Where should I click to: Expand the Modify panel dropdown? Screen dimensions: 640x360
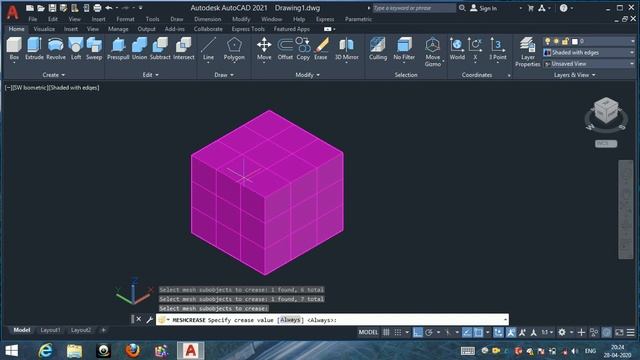tap(308, 75)
